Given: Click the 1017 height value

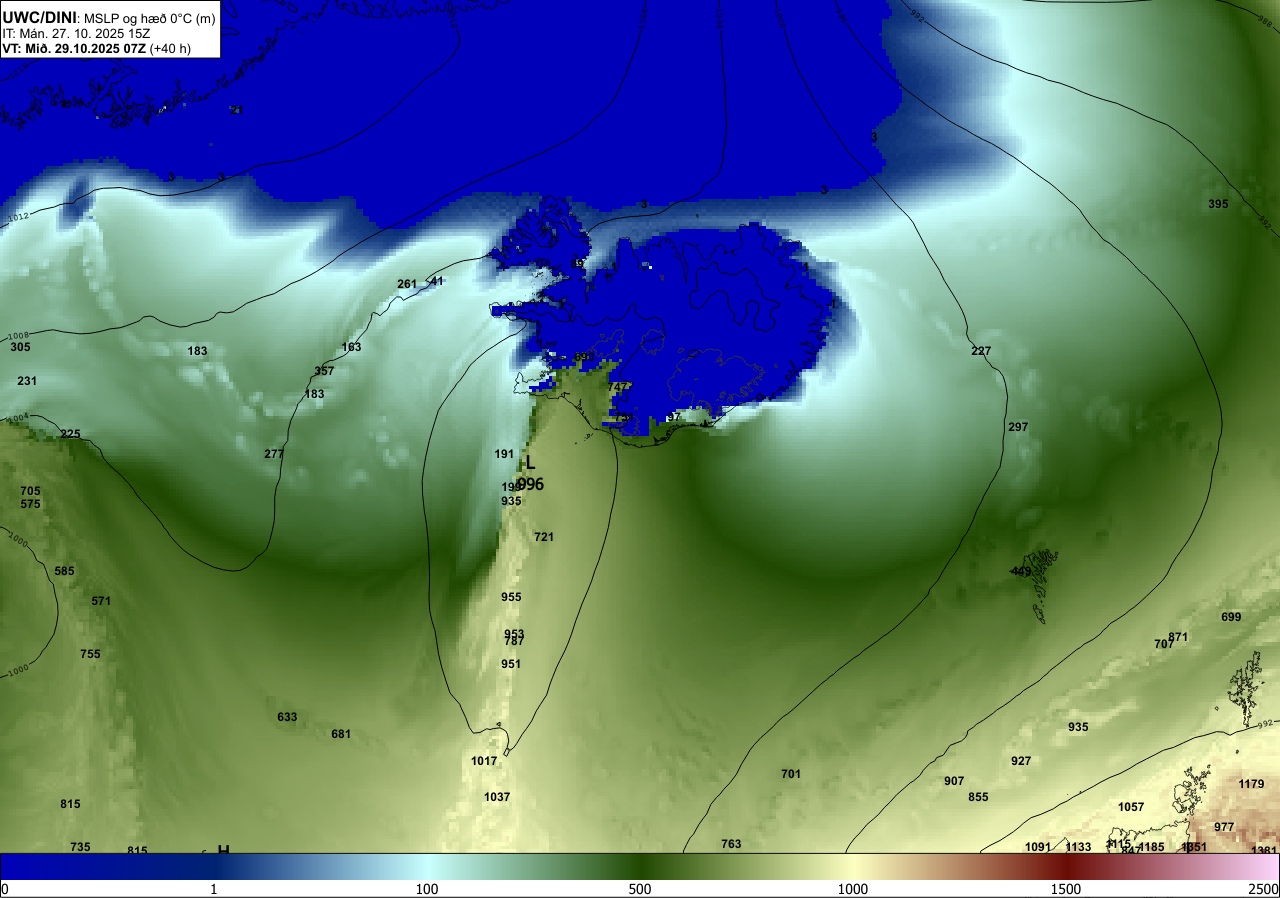Looking at the screenshot, I should pyautogui.click(x=484, y=761).
